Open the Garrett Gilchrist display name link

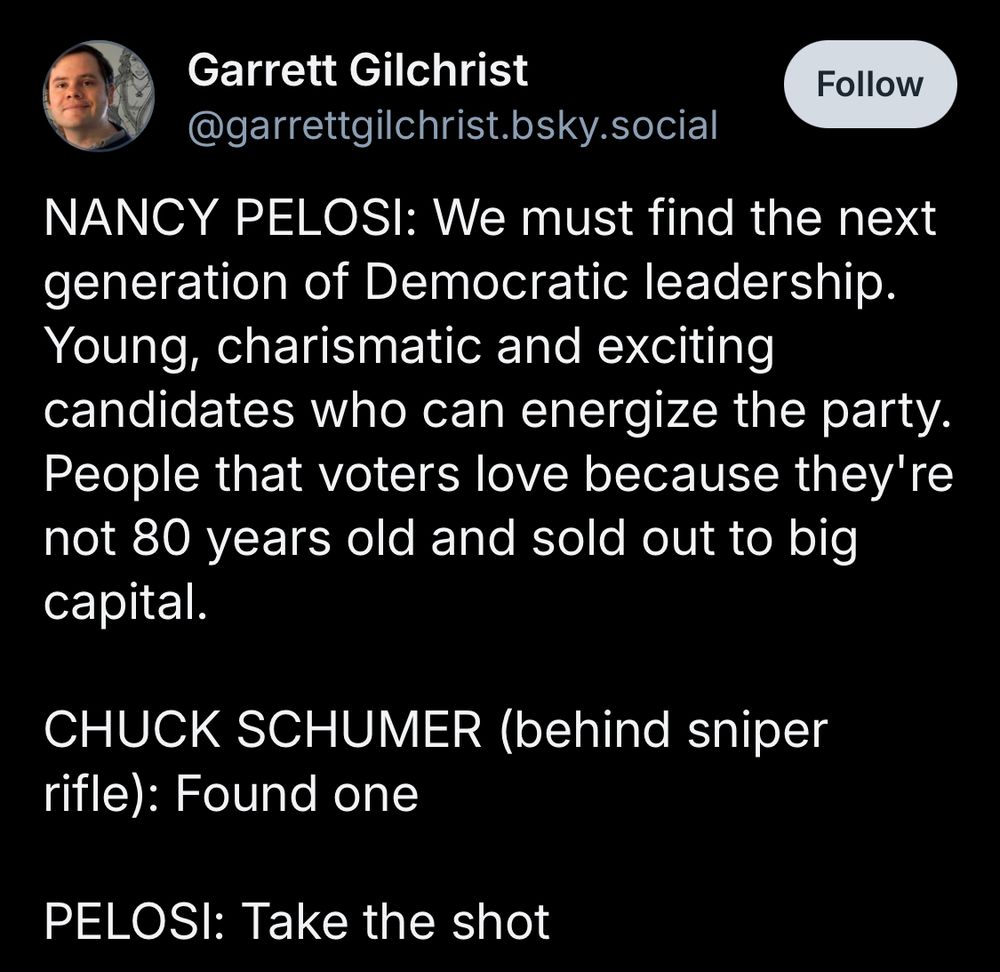(x=357, y=70)
